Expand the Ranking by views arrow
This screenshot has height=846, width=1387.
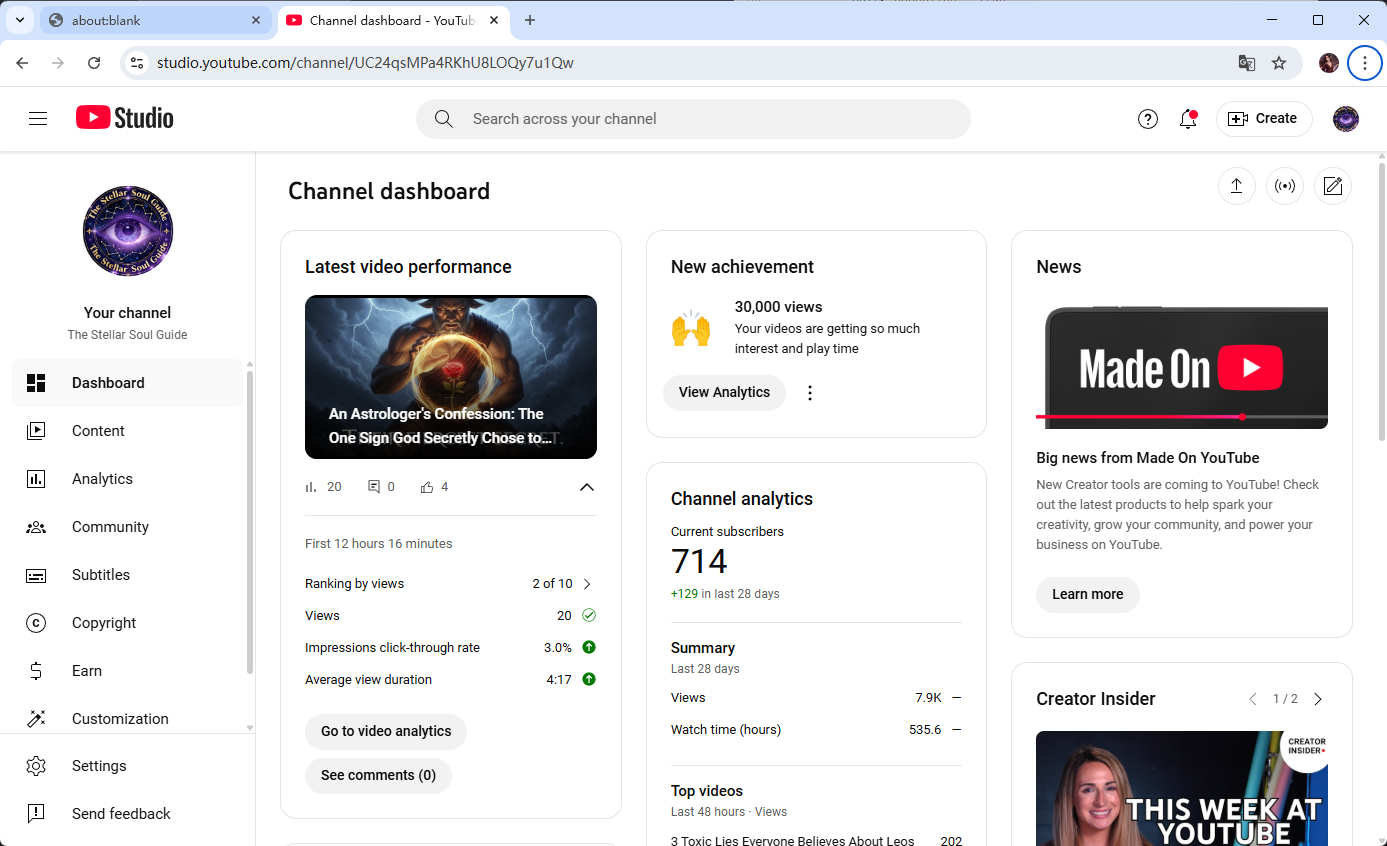click(x=587, y=584)
